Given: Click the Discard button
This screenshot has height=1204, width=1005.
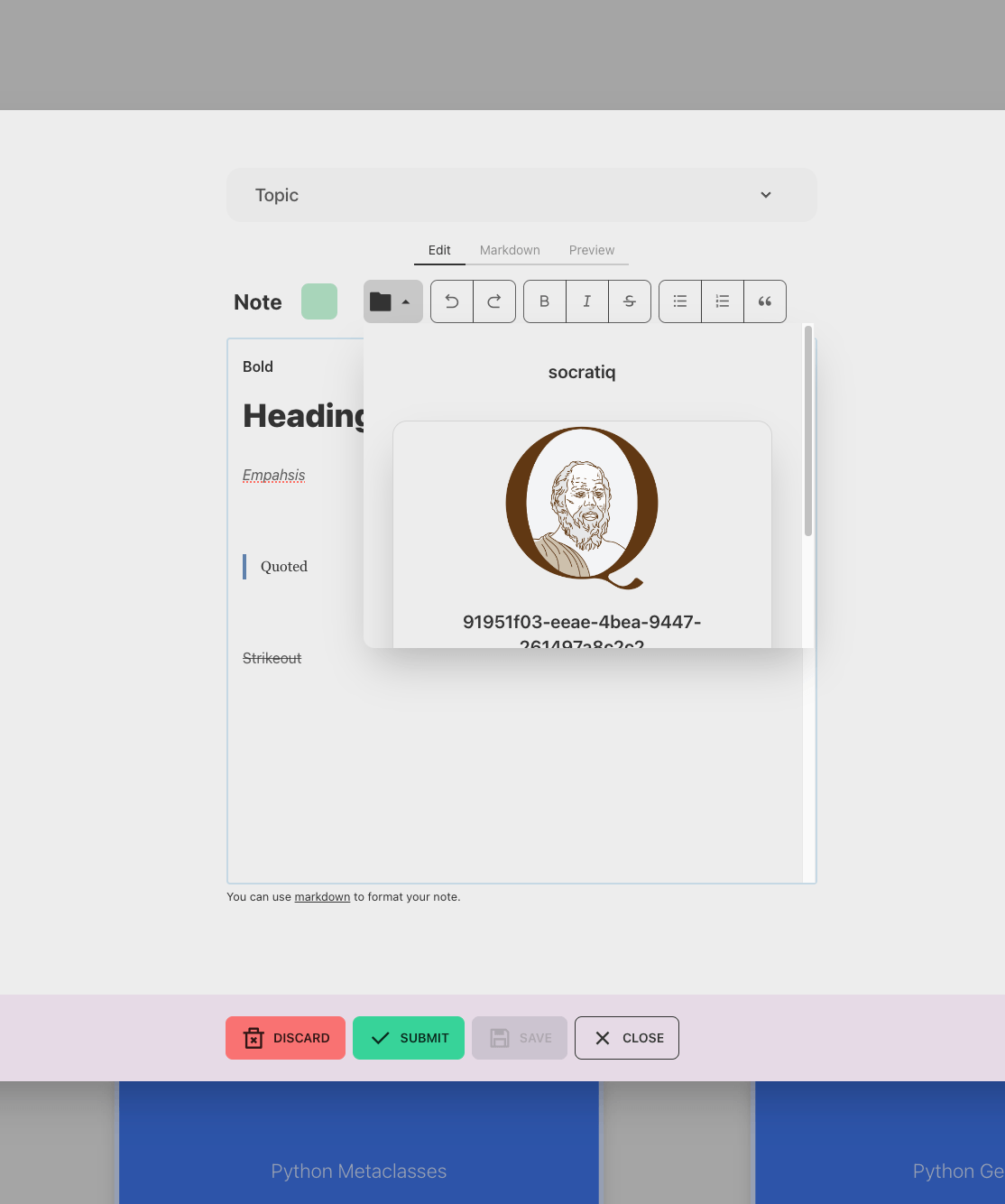Looking at the screenshot, I should [x=285, y=1038].
